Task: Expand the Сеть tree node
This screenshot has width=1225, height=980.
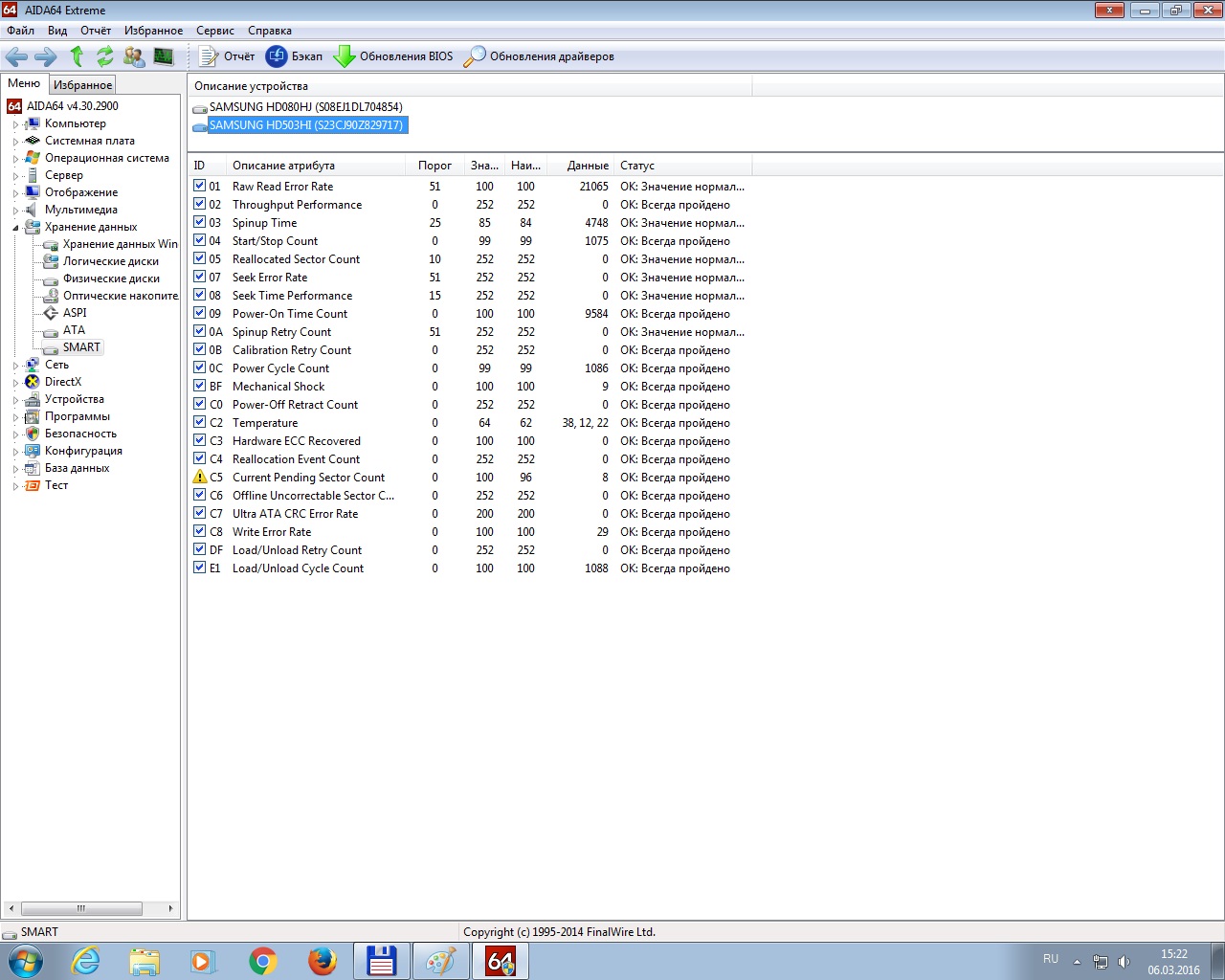Action: tap(15, 366)
